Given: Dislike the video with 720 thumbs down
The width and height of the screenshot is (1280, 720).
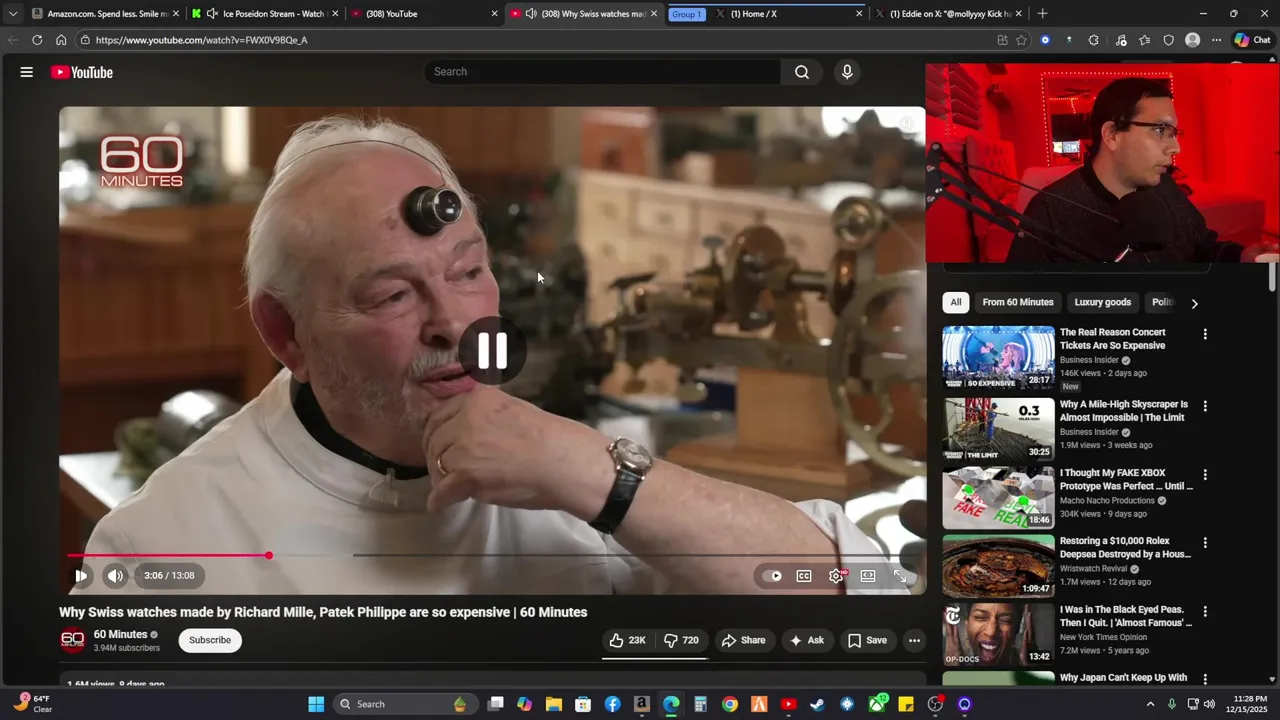Looking at the screenshot, I should (681, 640).
